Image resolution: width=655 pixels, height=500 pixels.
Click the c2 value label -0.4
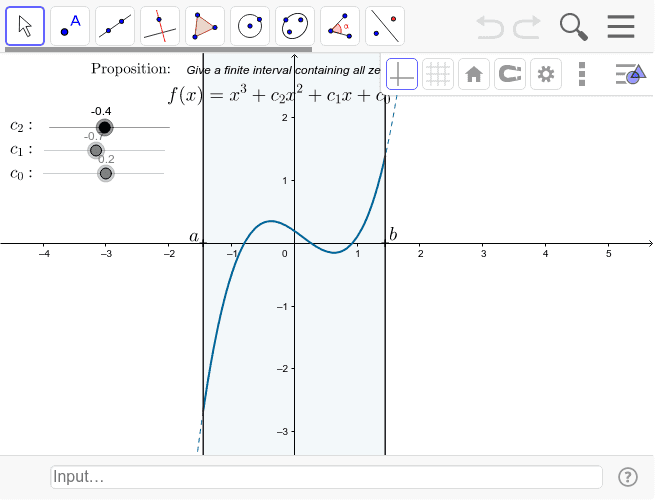[101, 111]
